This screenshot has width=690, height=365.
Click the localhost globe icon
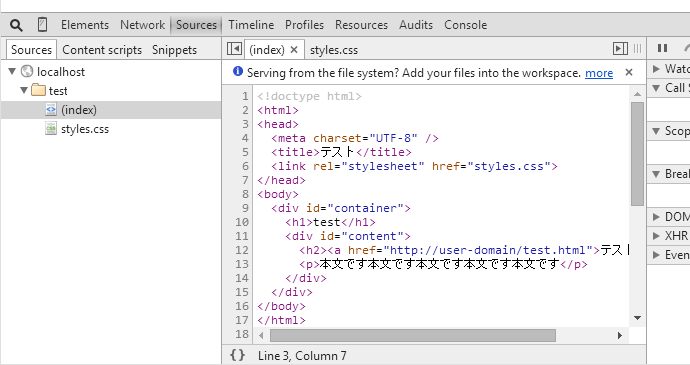pyautogui.click(x=27, y=71)
